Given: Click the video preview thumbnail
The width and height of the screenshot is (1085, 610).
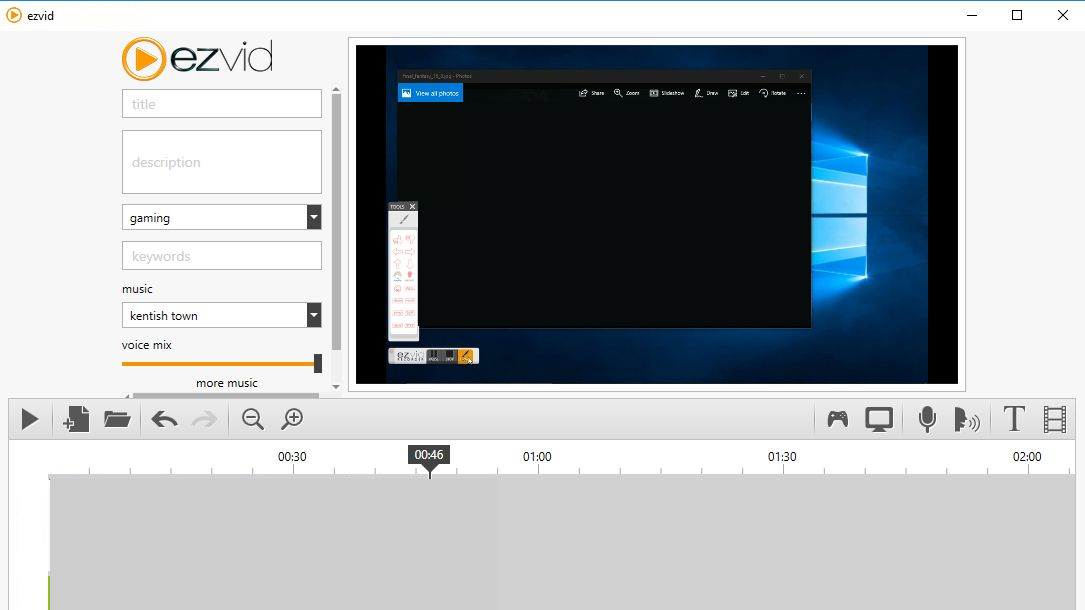Looking at the screenshot, I should pyautogui.click(x=657, y=214).
